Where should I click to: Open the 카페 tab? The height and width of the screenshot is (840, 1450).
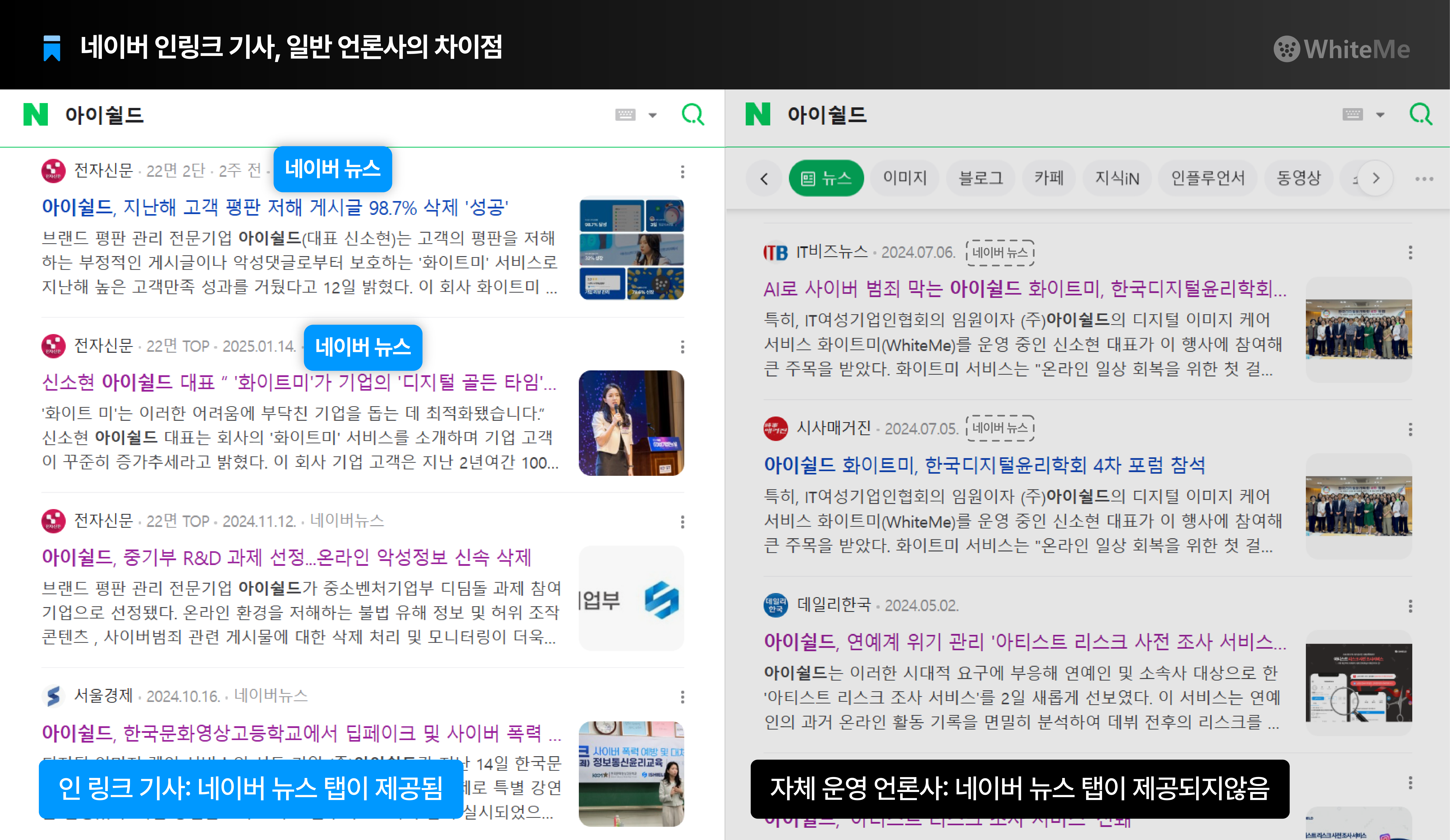click(1049, 178)
